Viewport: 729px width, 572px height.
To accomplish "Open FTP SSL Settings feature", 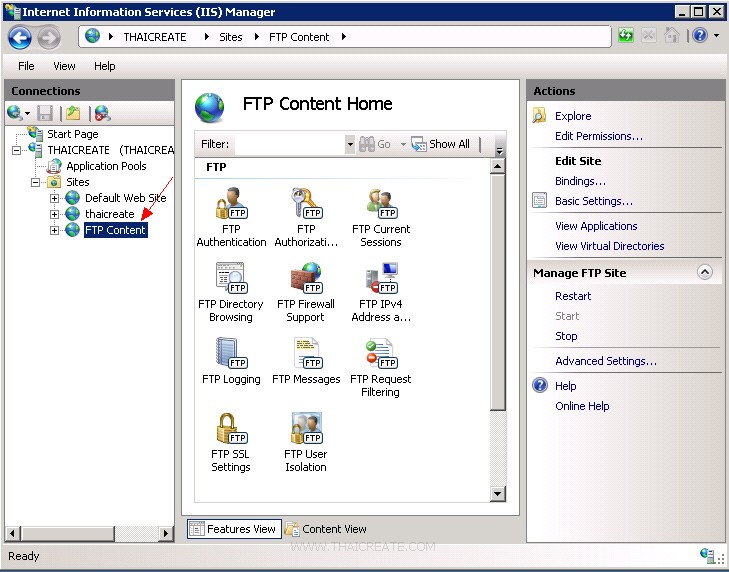I will click(x=231, y=442).
